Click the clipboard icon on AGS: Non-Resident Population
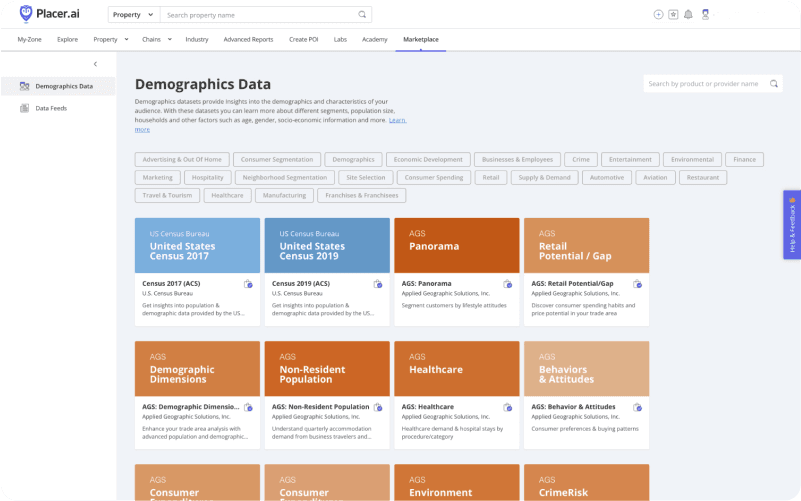801x501 pixels. 378,407
